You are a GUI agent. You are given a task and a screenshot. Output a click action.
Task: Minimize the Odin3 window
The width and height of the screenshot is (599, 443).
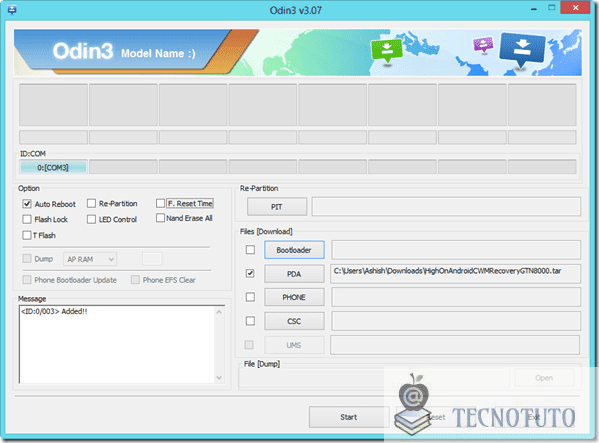coord(534,8)
